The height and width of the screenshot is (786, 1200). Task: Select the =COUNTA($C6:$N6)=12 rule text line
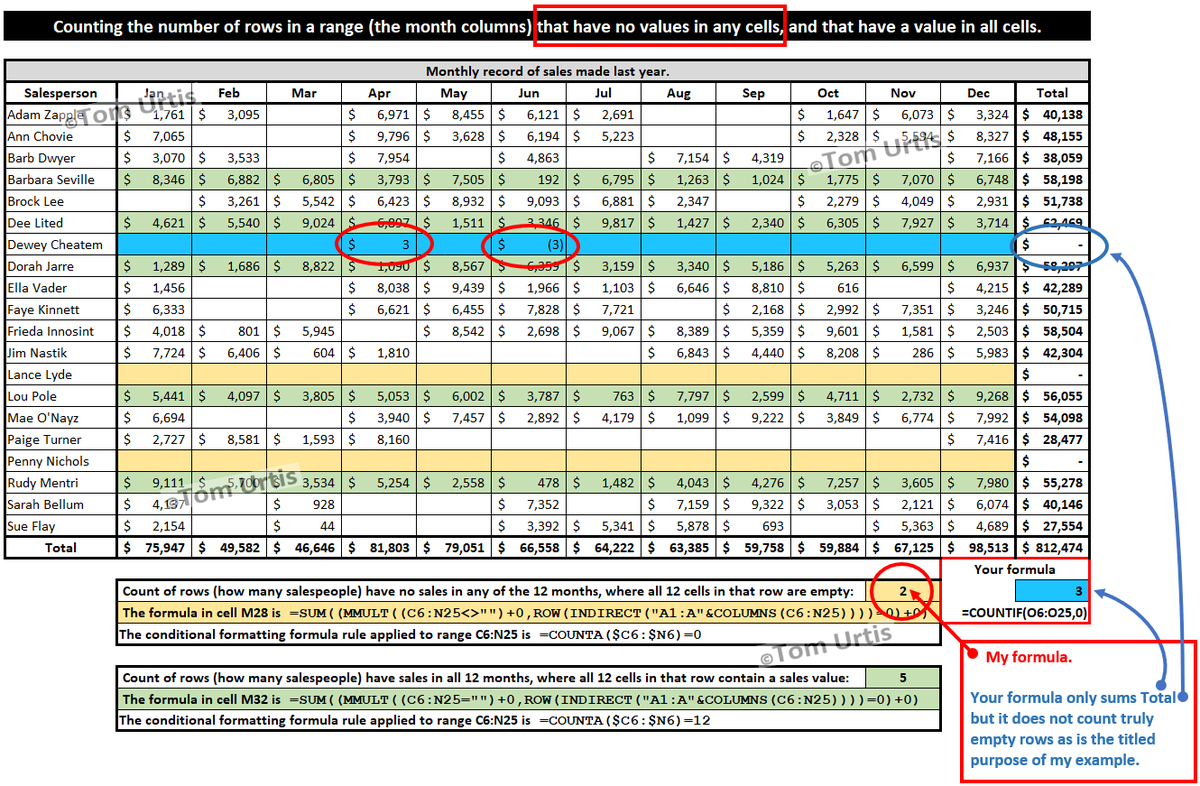click(x=529, y=721)
